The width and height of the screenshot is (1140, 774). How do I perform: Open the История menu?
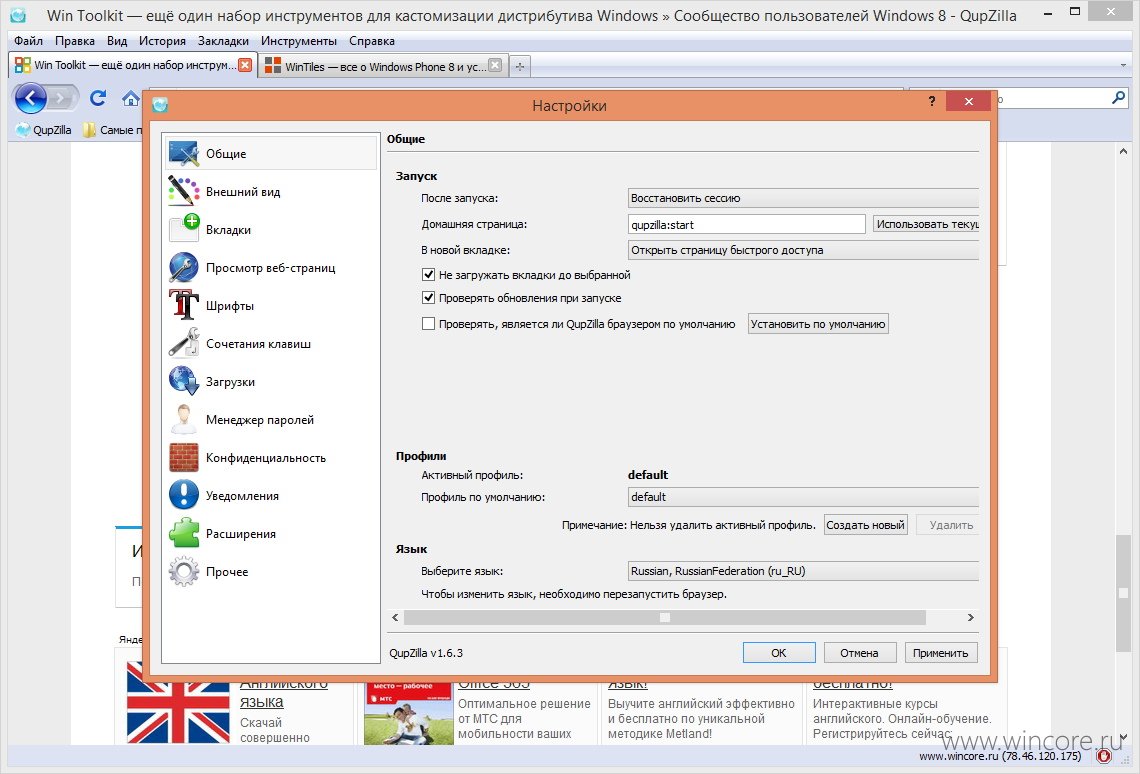click(162, 41)
